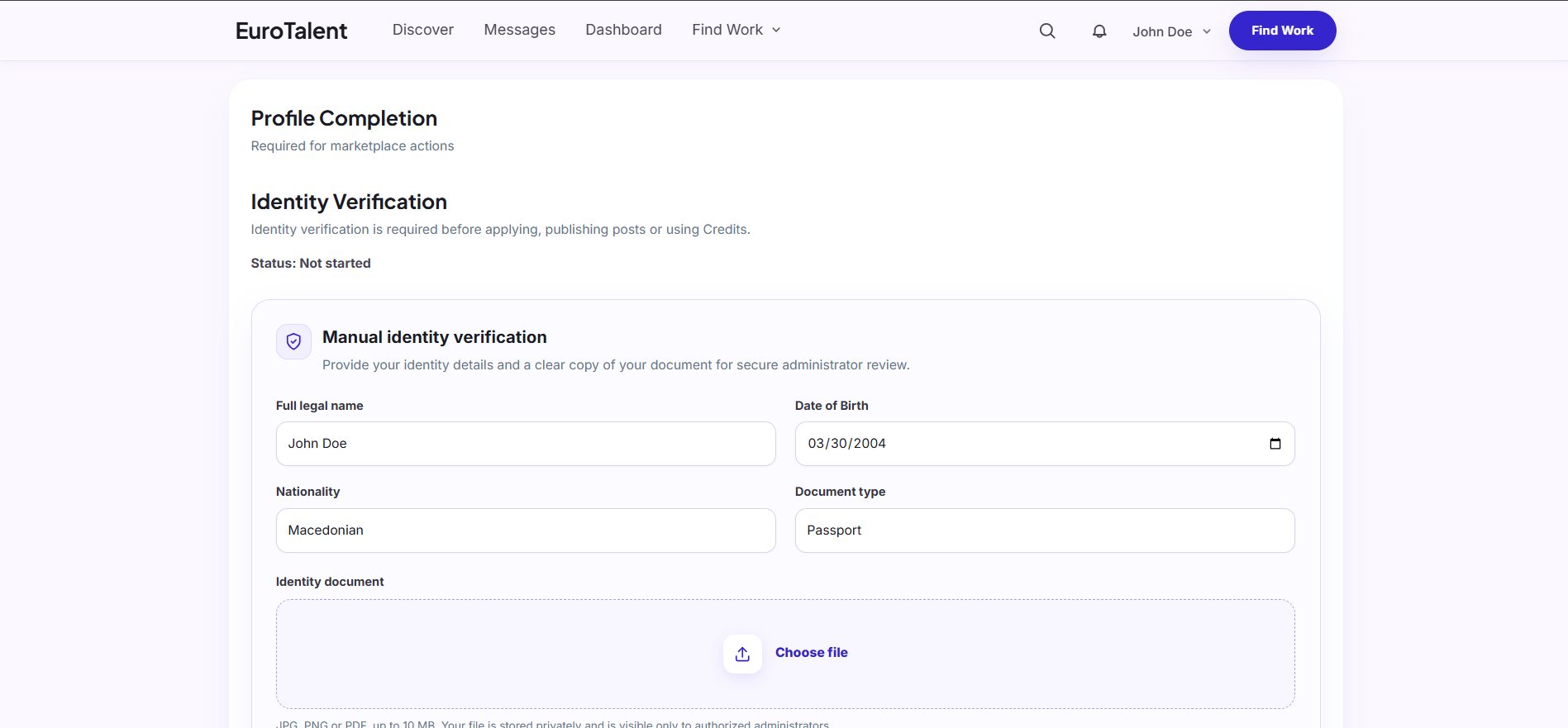The height and width of the screenshot is (728, 1568).
Task: Select 'Required for marketplace actions' subtitle
Action: pyautogui.click(x=353, y=146)
